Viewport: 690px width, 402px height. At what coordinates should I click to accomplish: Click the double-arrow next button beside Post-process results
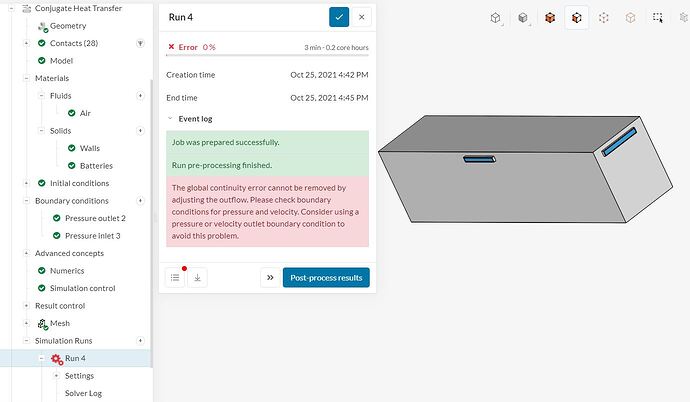270,278
